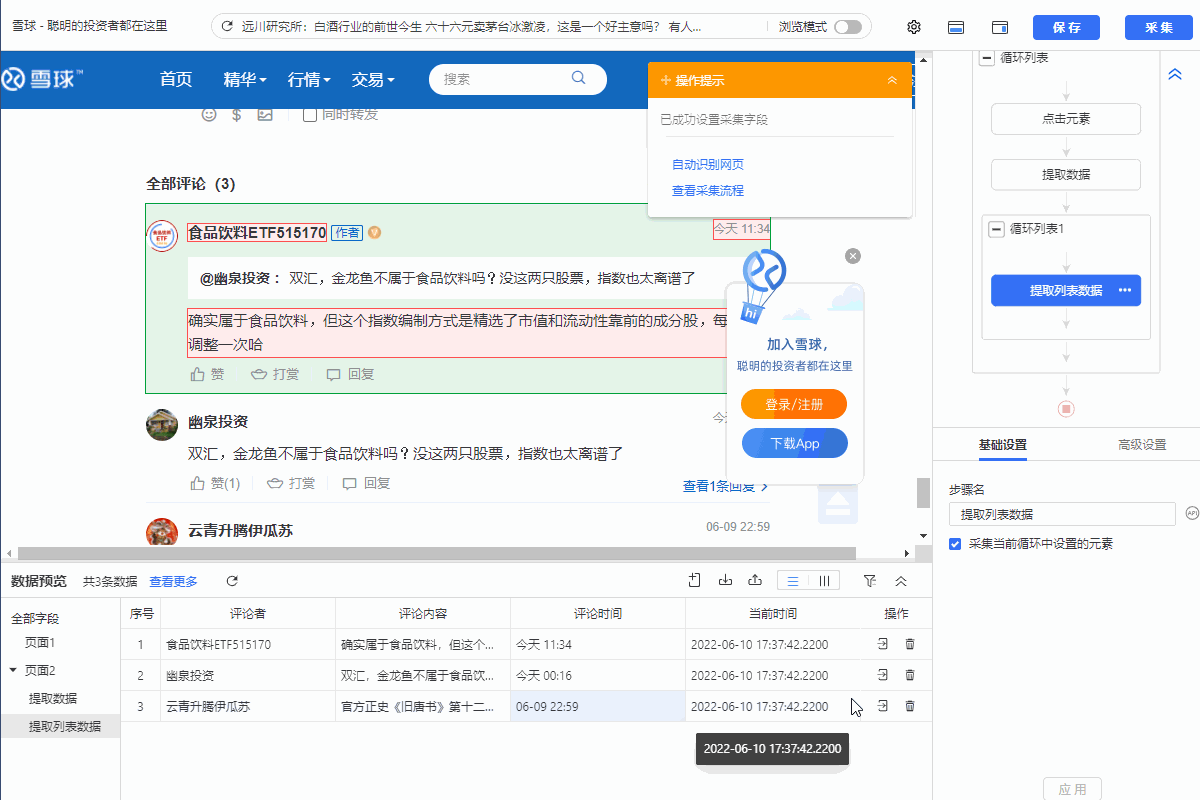Open the 精华 dropdown in Xueqiu navbar
Image resolution: width=1200 pixels, height=800 pixels.
click(x=245, y=79)
